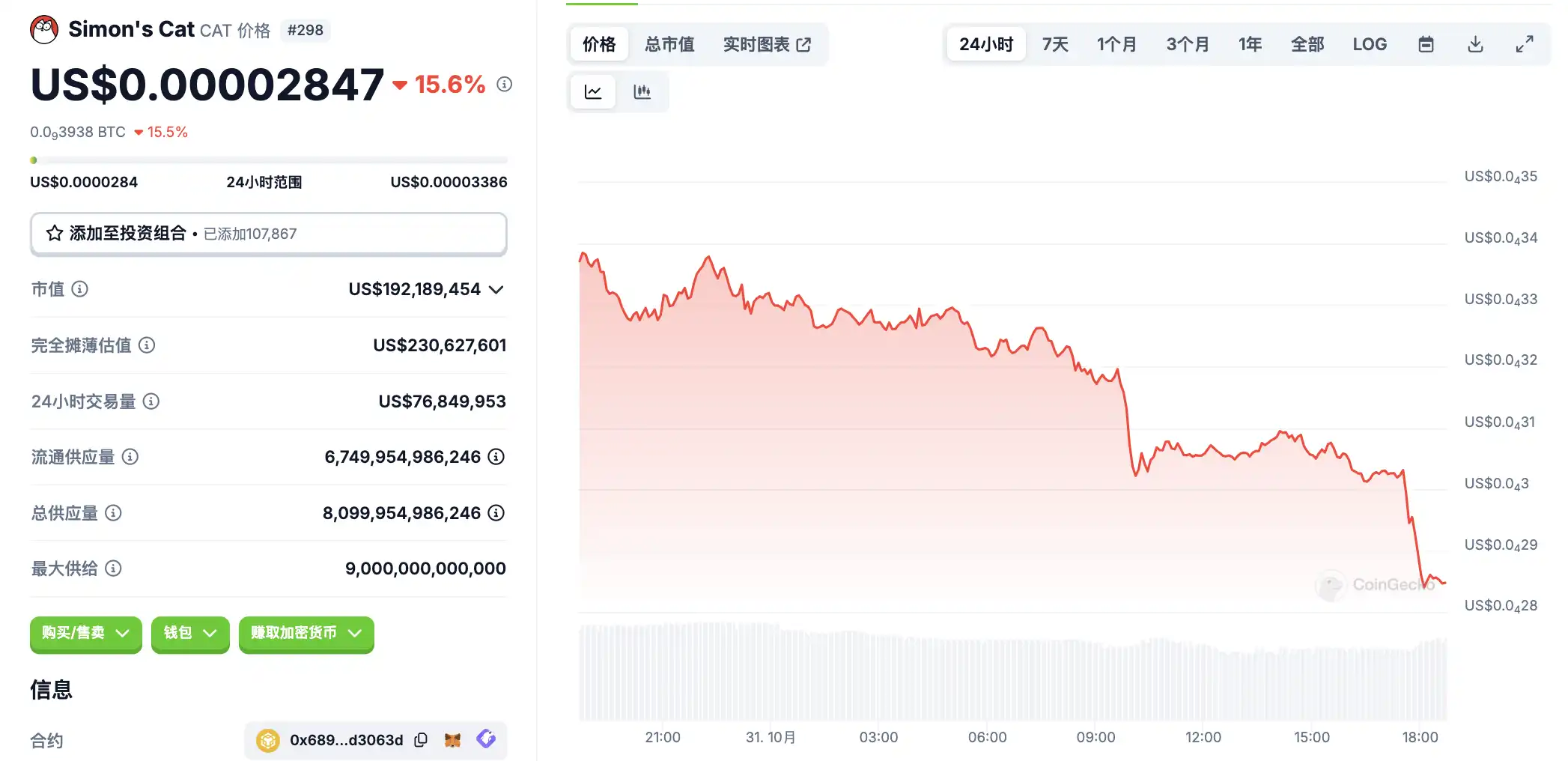Expand the market cap value chevron
Screen dimensions: 1568x761
point(496,290)
